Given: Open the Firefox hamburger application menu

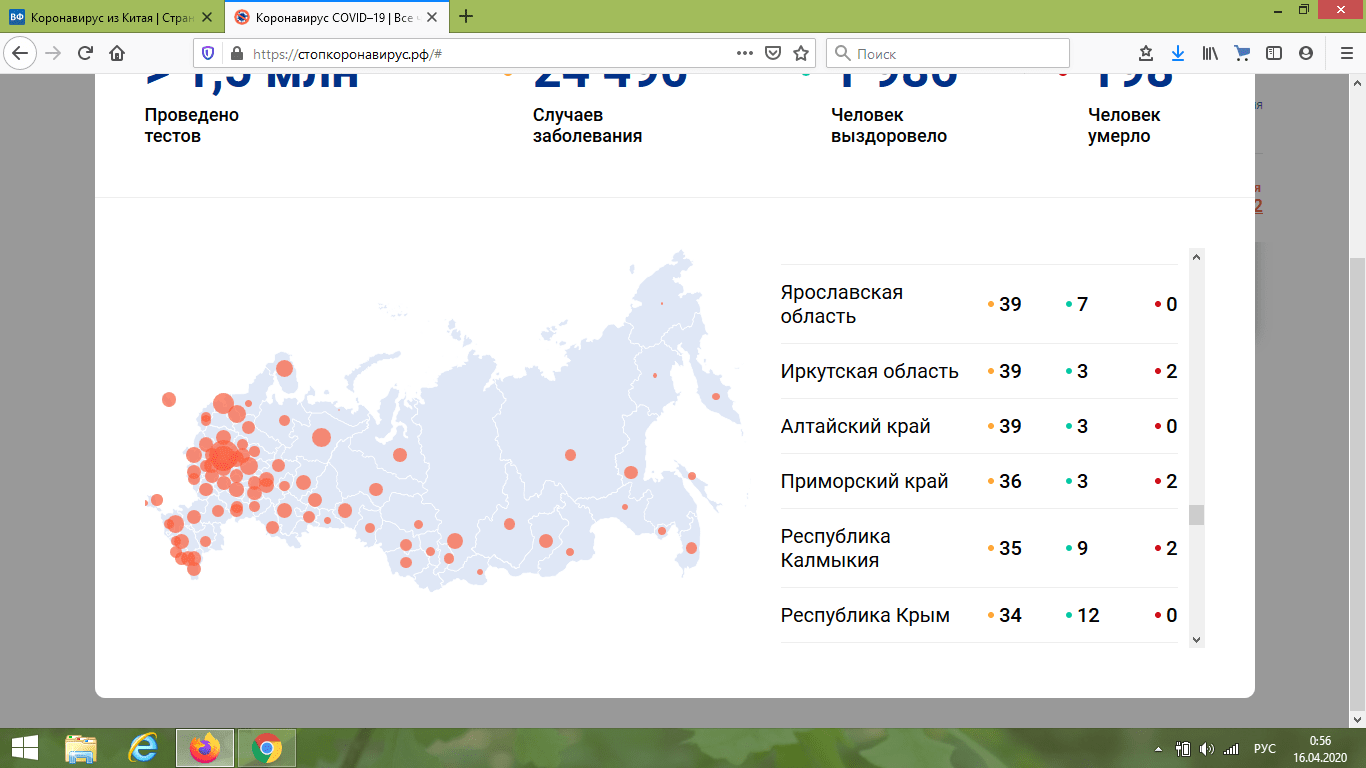Looking at the screenshot, I should [x=1345, y=54].
